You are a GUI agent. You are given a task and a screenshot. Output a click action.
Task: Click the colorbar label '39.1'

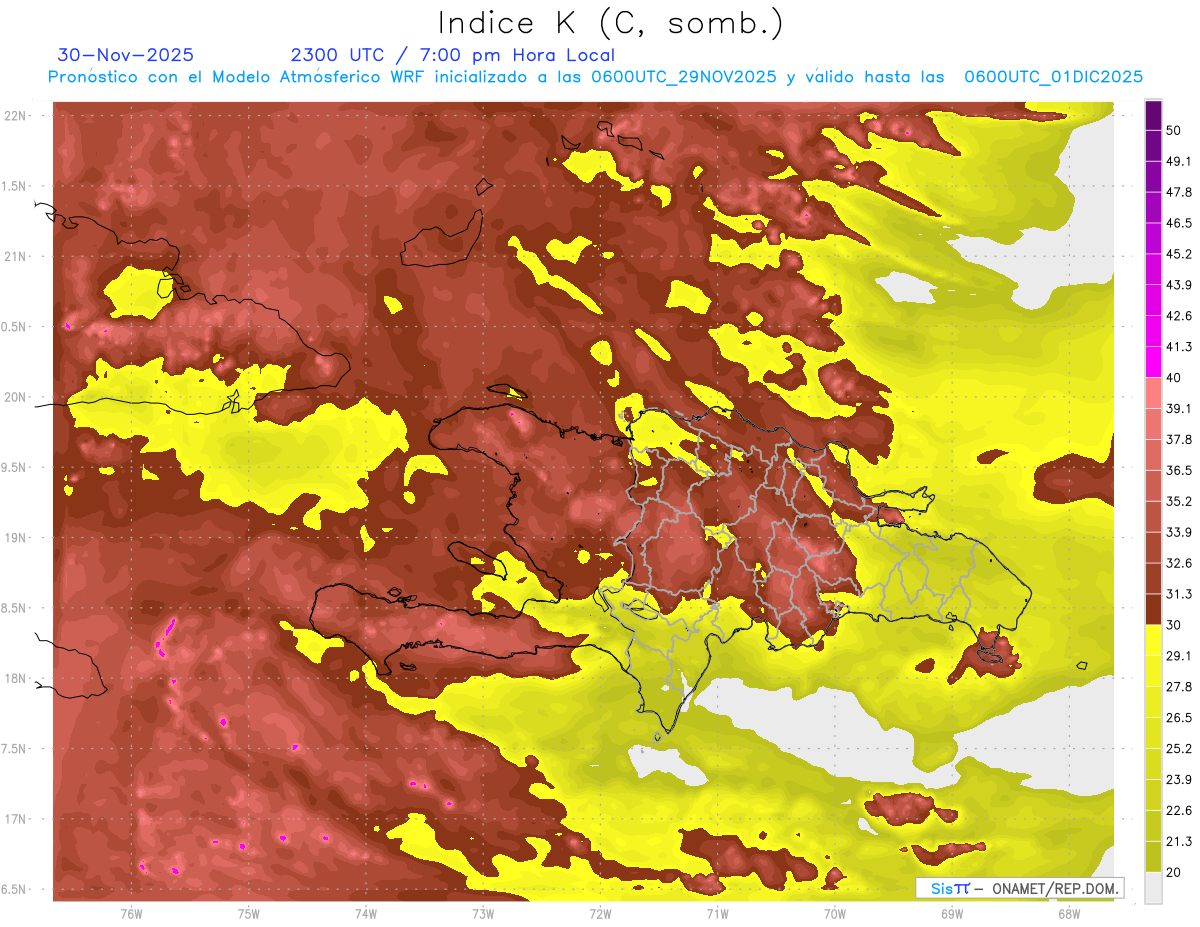click(x=1178, y=408)
